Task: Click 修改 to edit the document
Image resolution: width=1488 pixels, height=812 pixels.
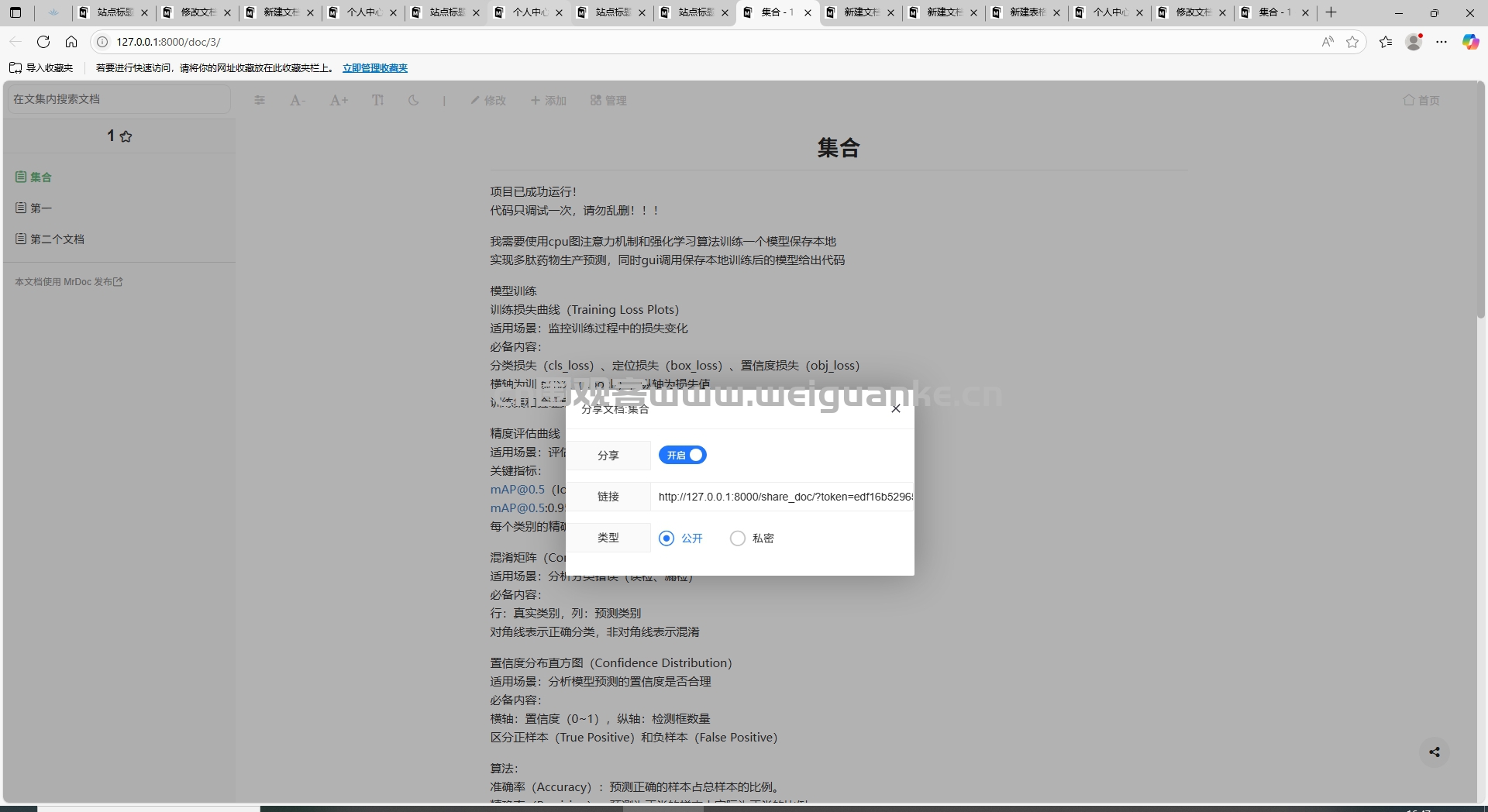Action: pyautogui.click(x=488, y=100)
